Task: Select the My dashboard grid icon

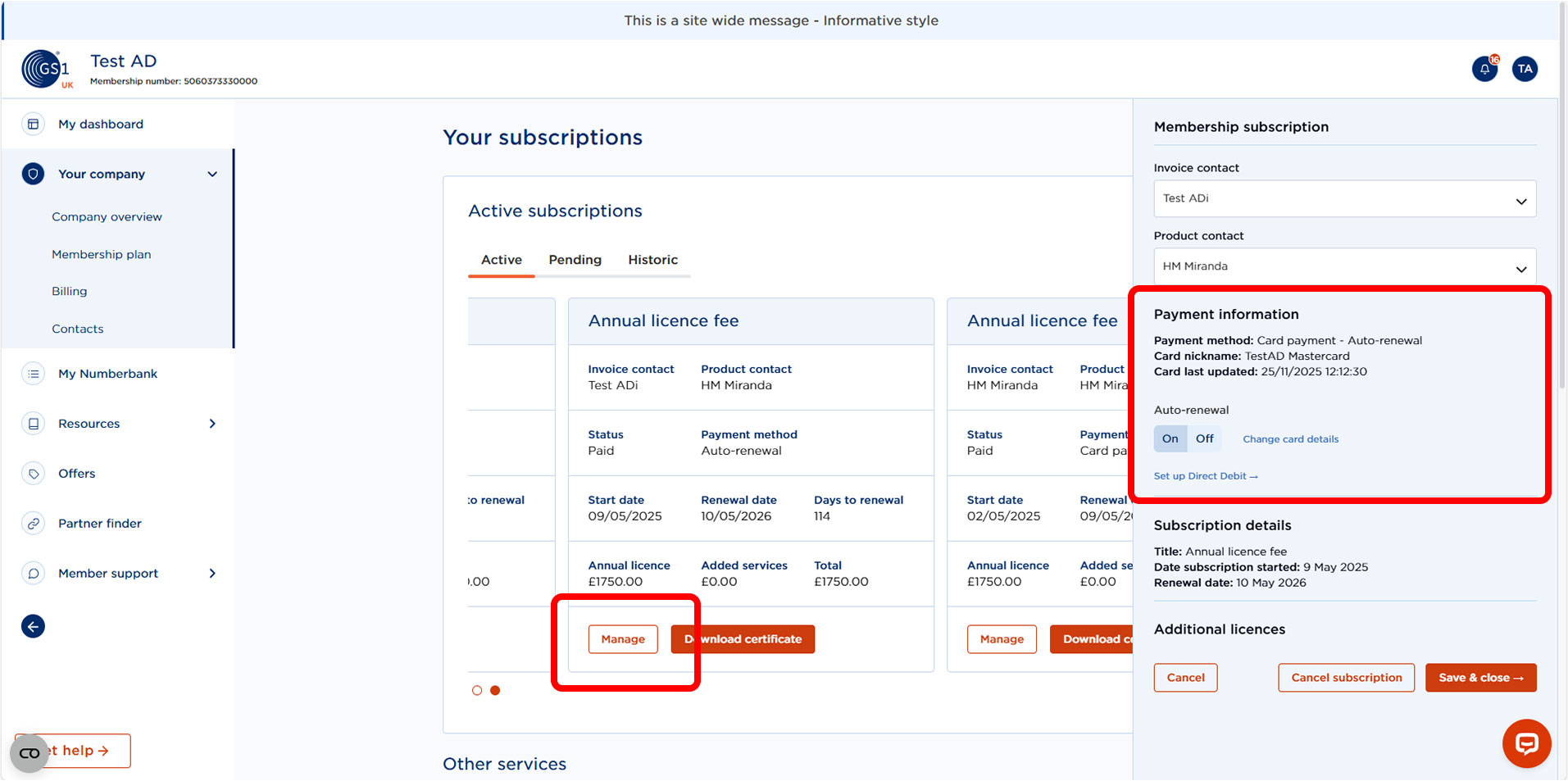Action: 33,124
